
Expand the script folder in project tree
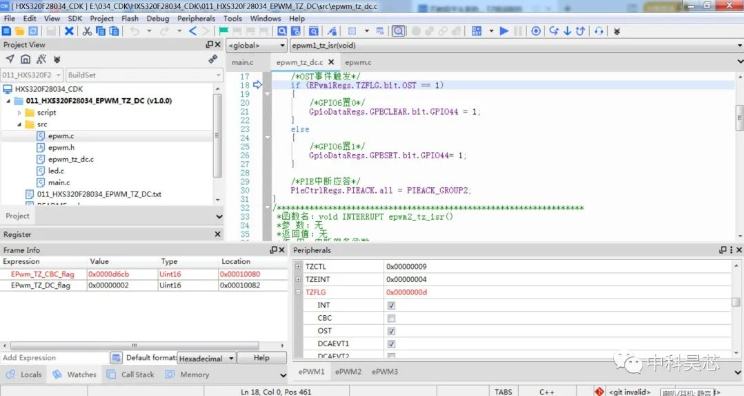coord(19,113)
